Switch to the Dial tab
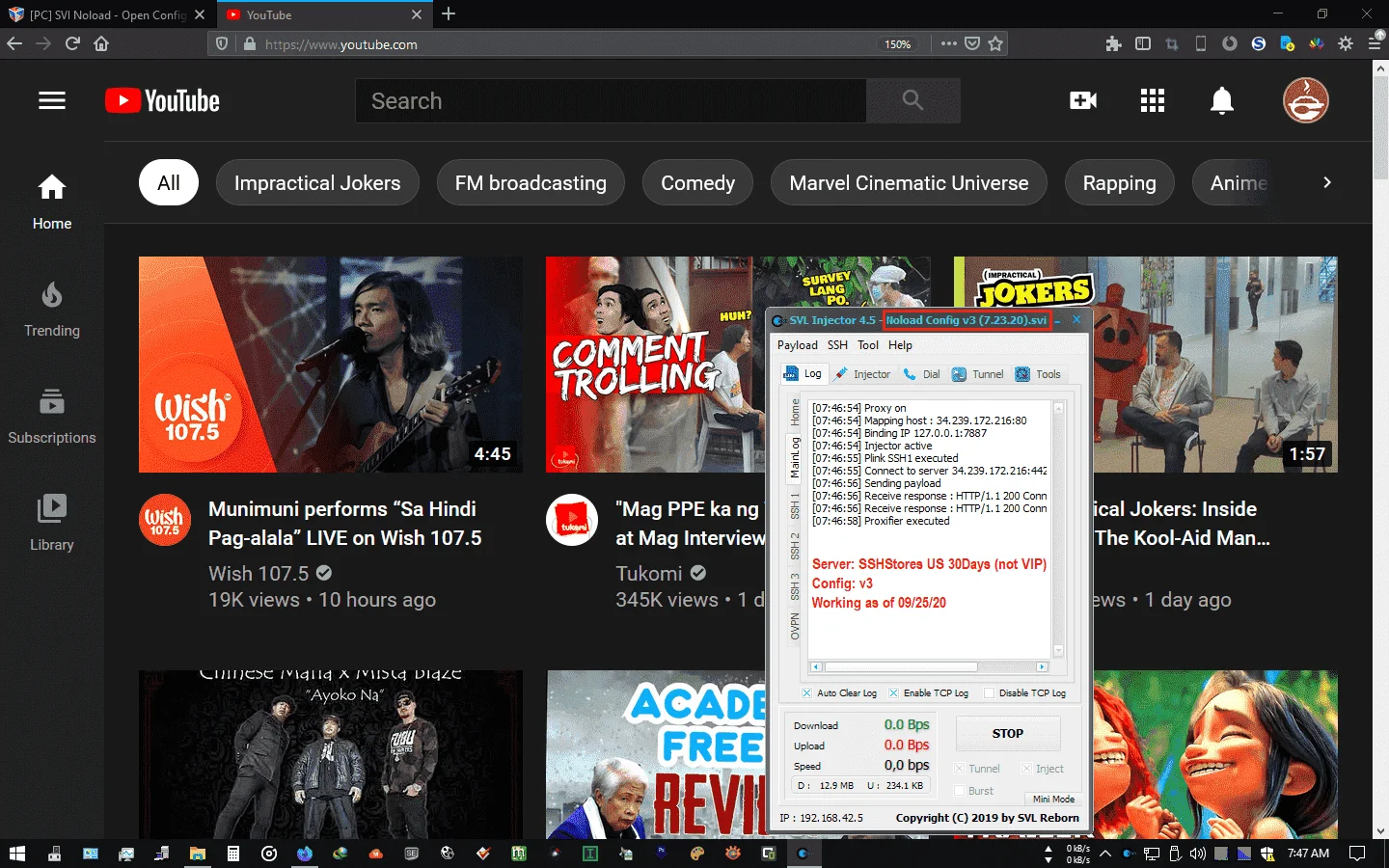Screen dimensions: 1389x868 tap(922, 374)
